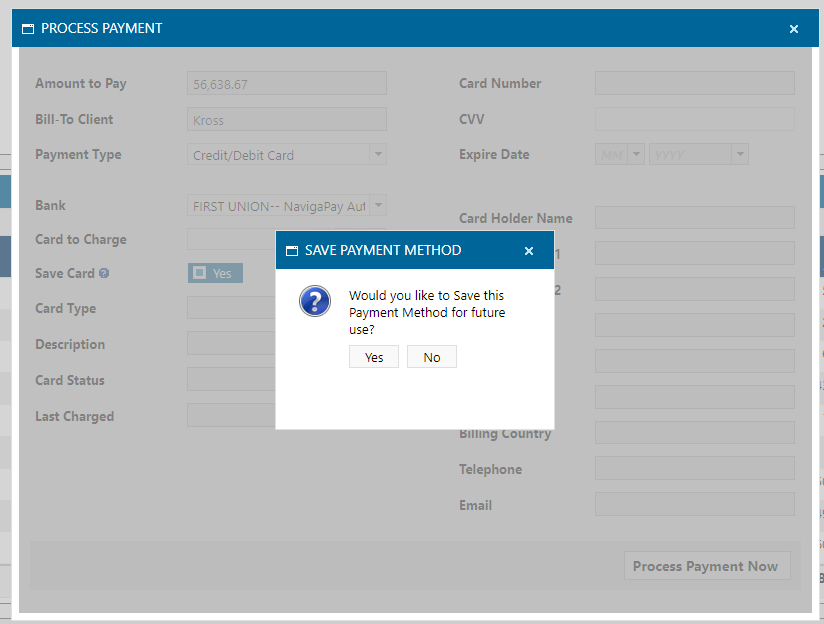Viewport: 824px width, 624px height.
Task: Click Yes to save payment method
Action: pos(374,357)
